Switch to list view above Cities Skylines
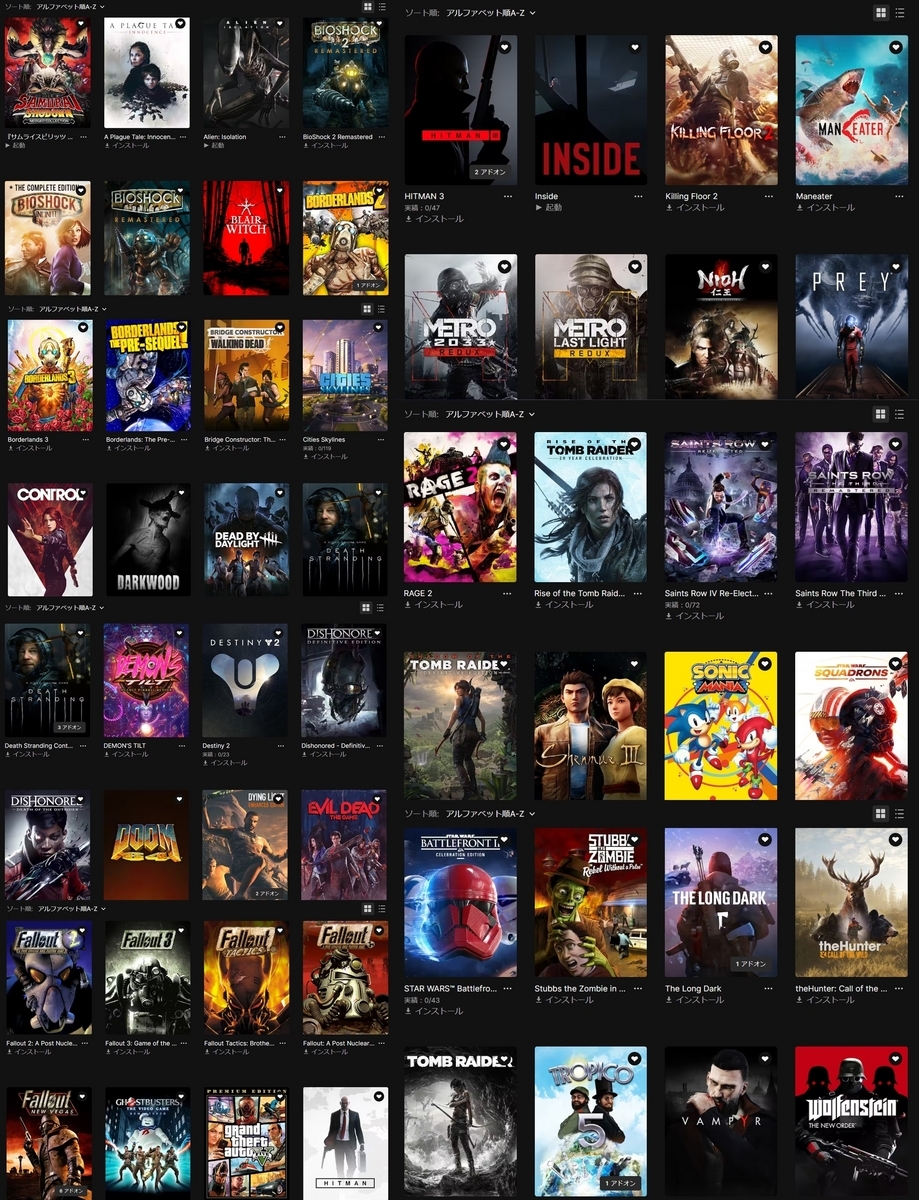Image resolution: width=919 pixels, height=1200 pixels. point(381,309)
